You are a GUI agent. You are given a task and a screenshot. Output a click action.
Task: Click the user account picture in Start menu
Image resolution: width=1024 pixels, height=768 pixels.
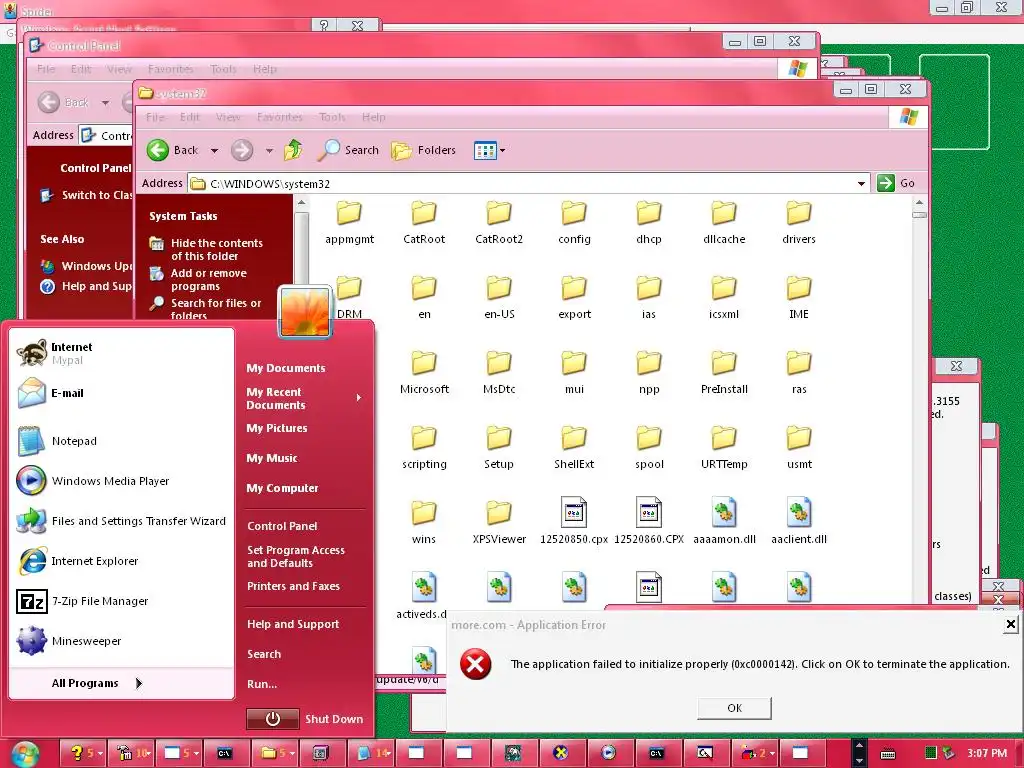click(304, 312)
